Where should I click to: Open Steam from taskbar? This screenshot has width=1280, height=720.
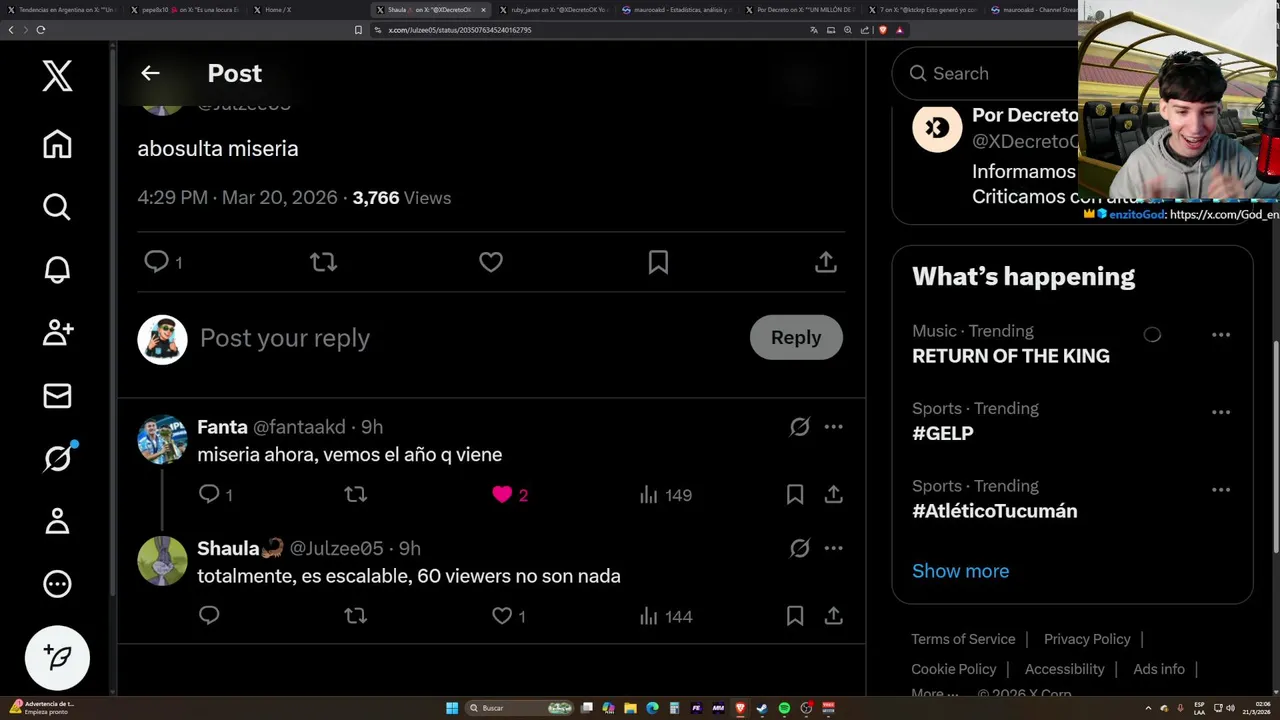762,708
